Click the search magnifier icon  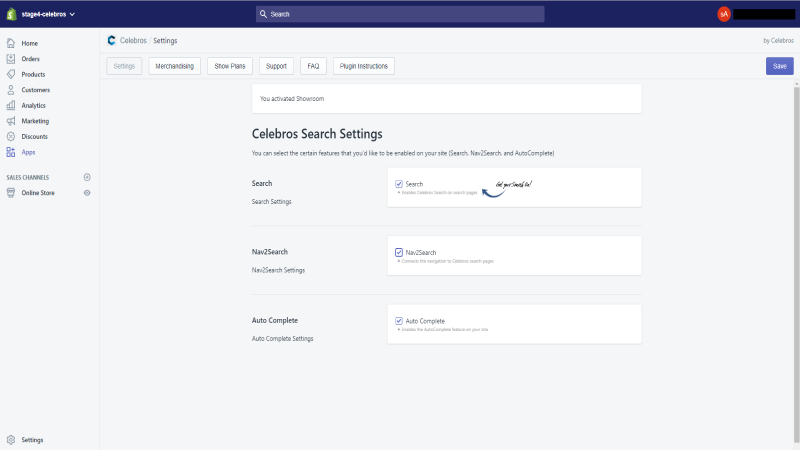[x=263, y=14]
